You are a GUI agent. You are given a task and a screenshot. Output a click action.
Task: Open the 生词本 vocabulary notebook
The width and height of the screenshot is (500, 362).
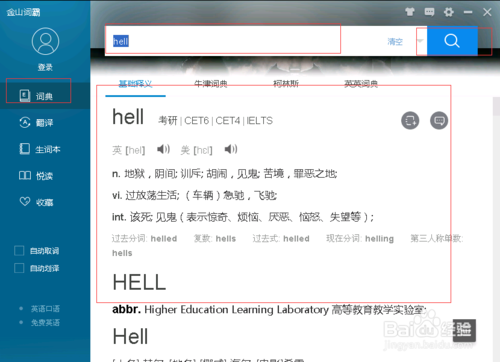[45, 149]
